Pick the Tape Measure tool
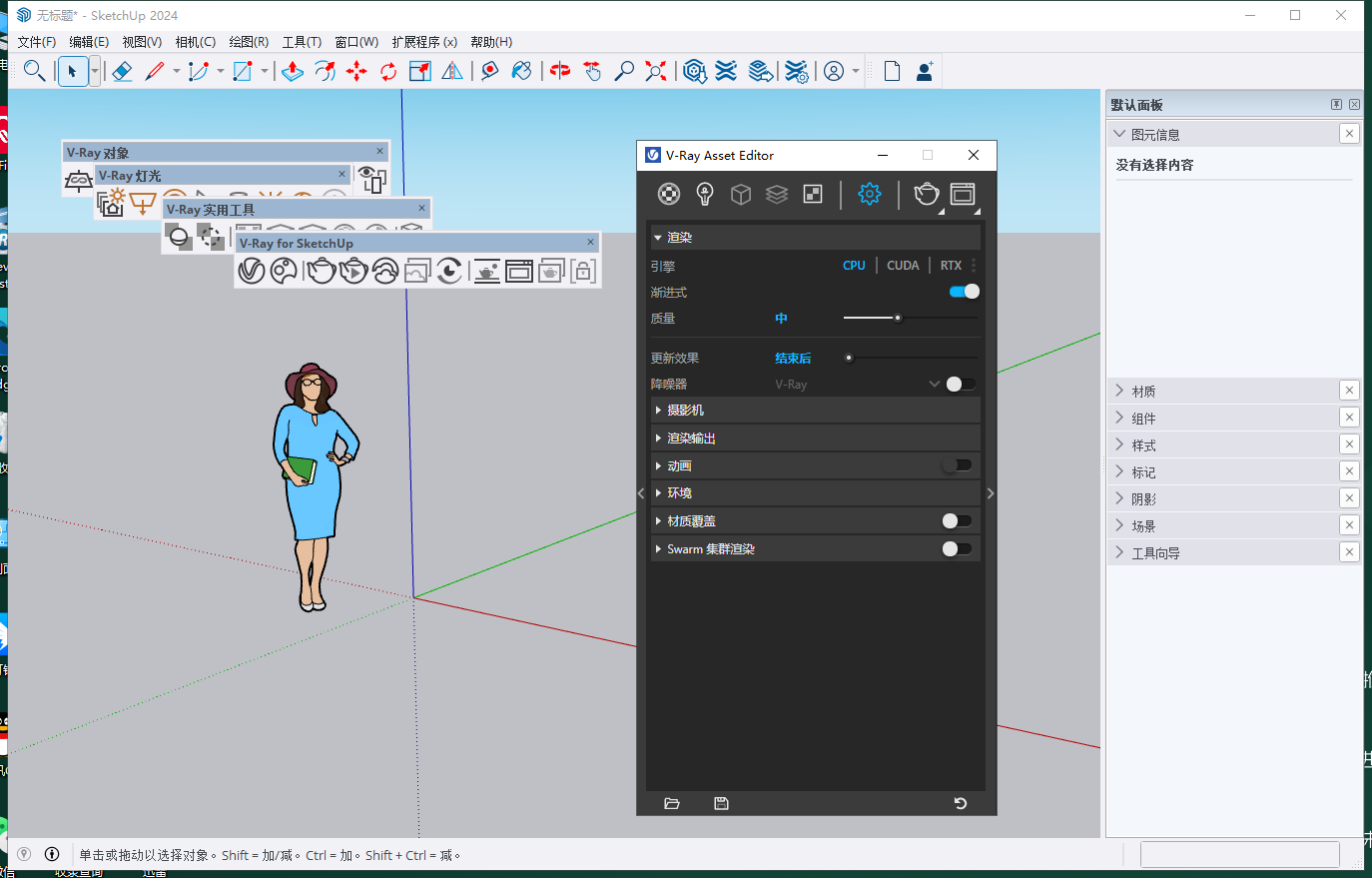Screen dimensions: 1372x878 point(489,71)
